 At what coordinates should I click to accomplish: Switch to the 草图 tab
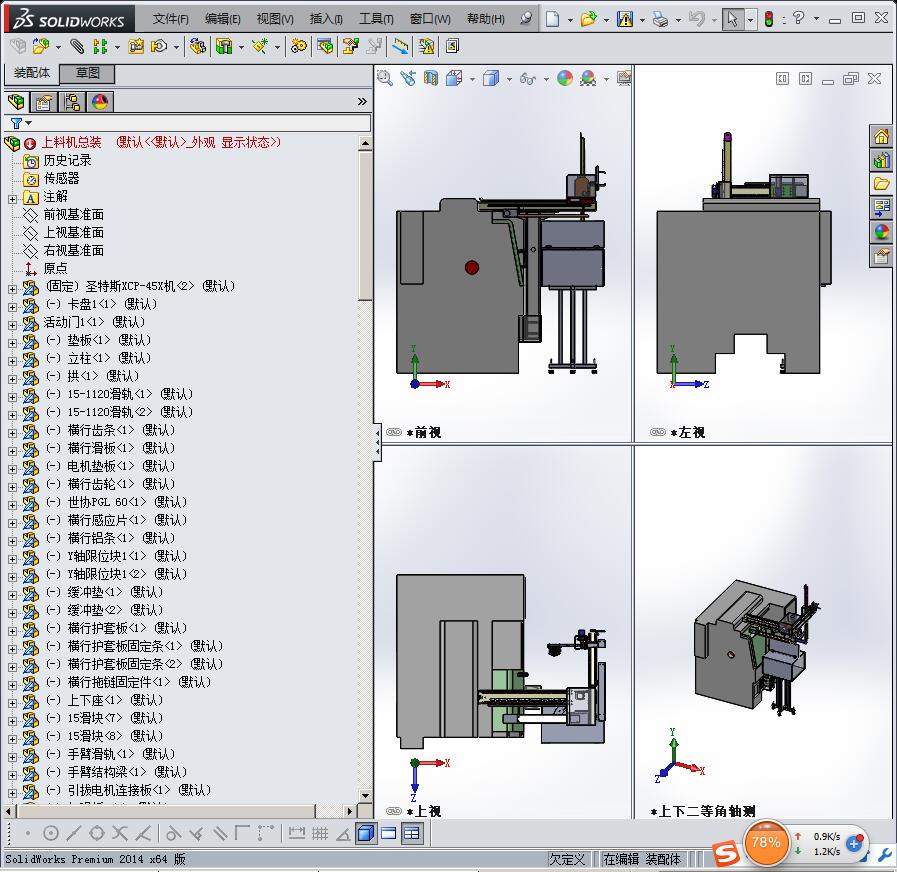tap(88, 73)
